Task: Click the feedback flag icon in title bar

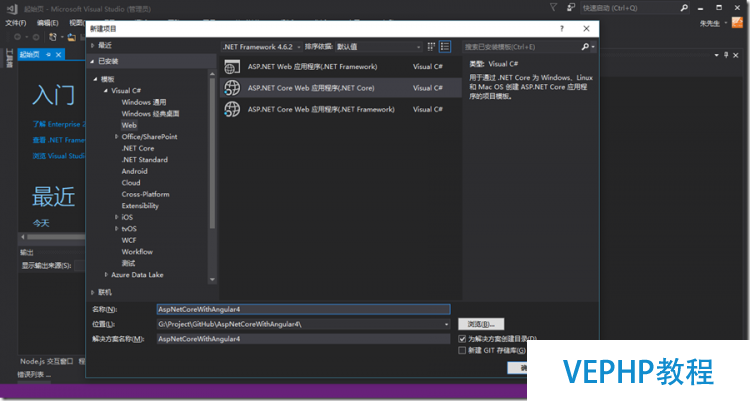Action: point(553,7)
